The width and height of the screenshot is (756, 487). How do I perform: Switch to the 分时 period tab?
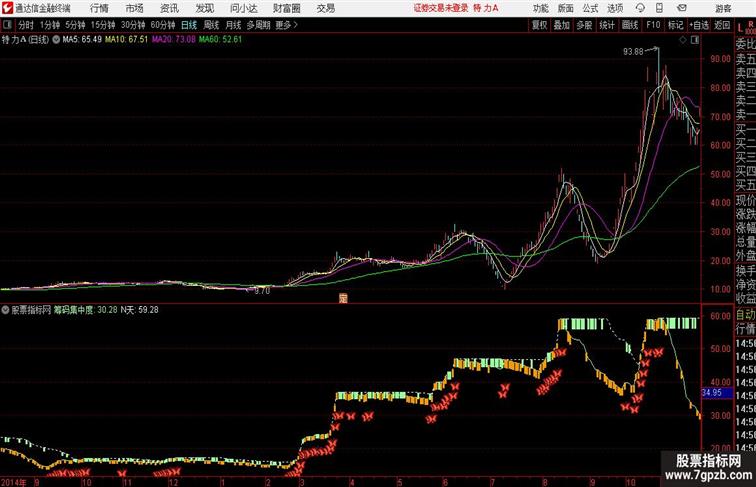[26, 25]
